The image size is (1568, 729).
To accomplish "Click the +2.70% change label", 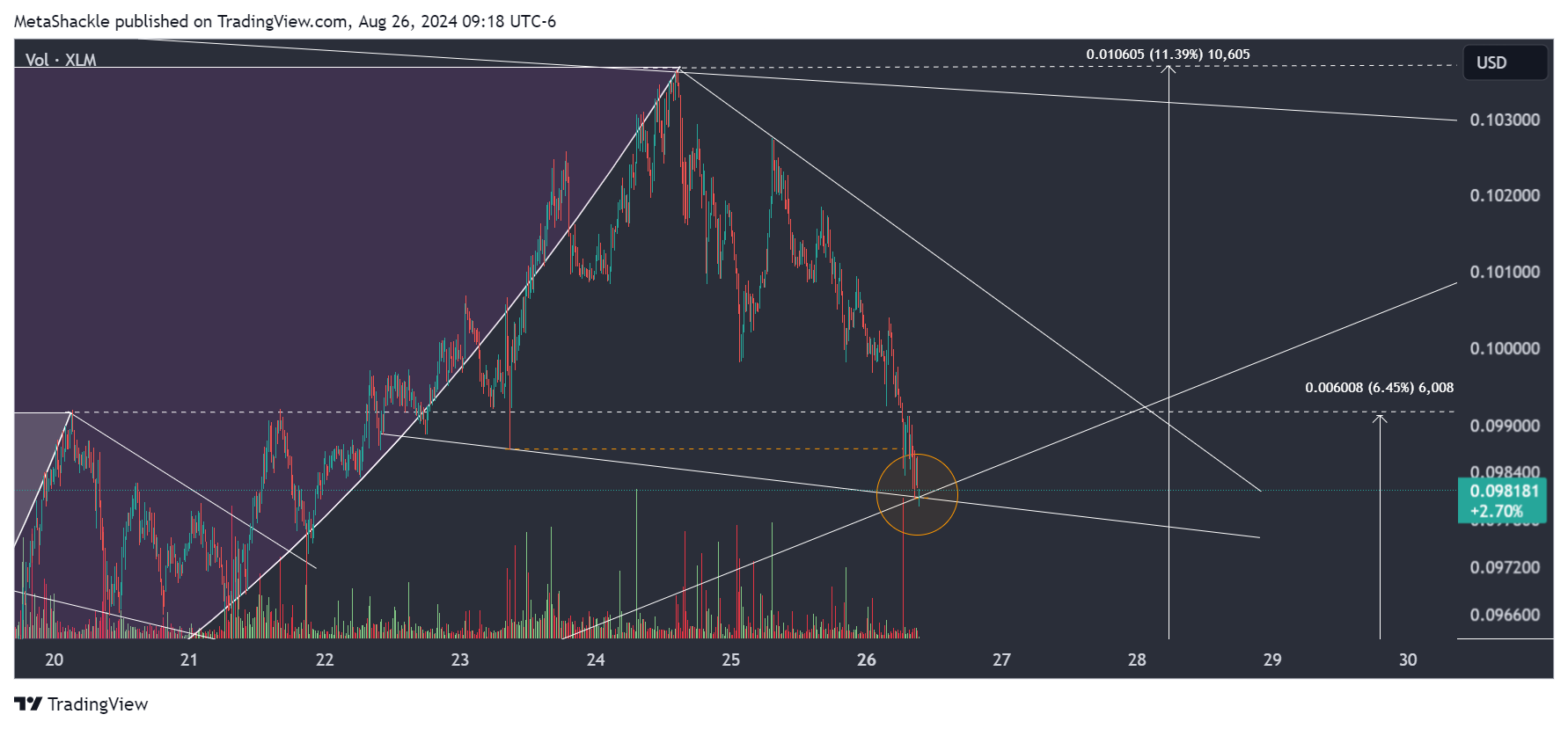I will [x=1497, y=511].
